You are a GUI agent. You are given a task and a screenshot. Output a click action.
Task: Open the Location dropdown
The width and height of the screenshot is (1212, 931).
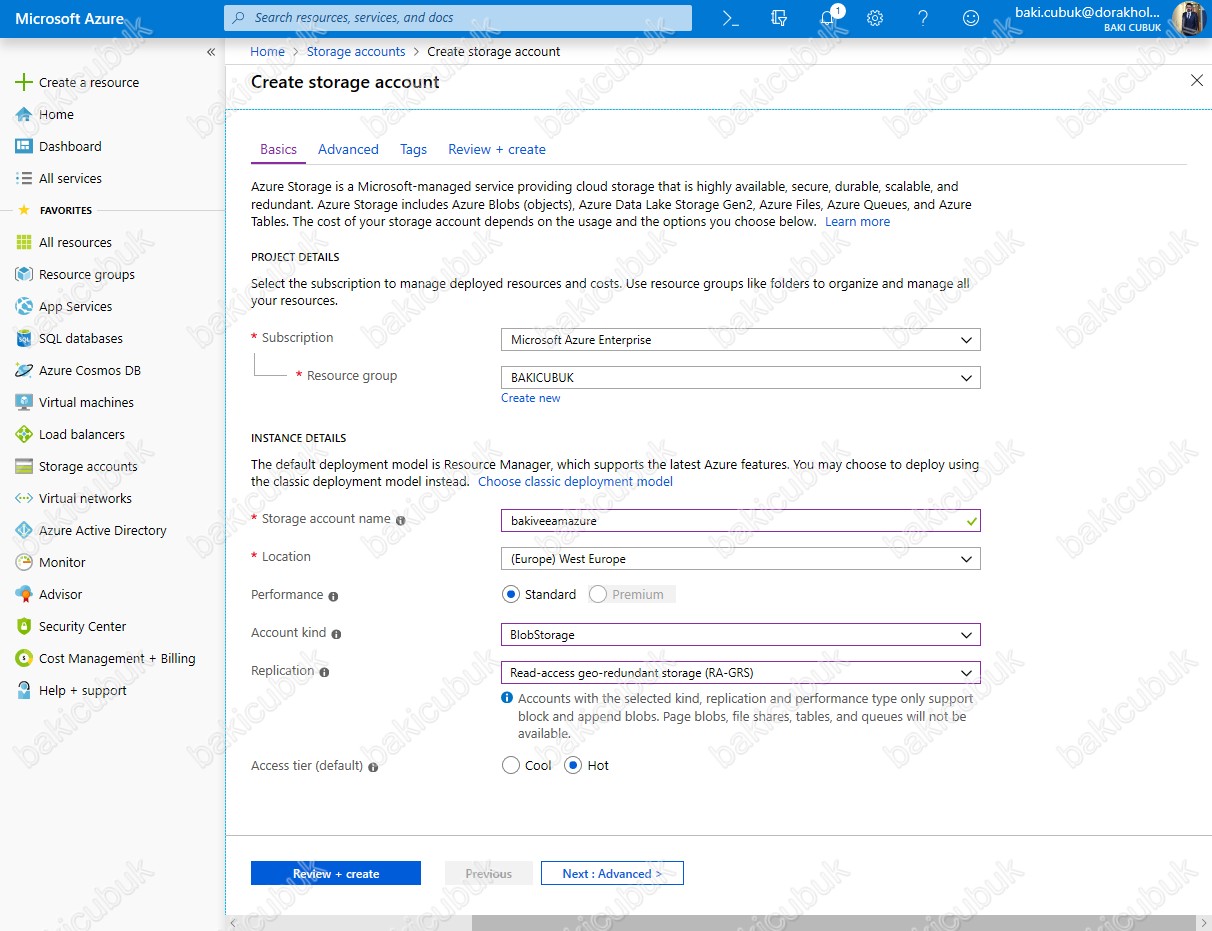coord(740,559)
